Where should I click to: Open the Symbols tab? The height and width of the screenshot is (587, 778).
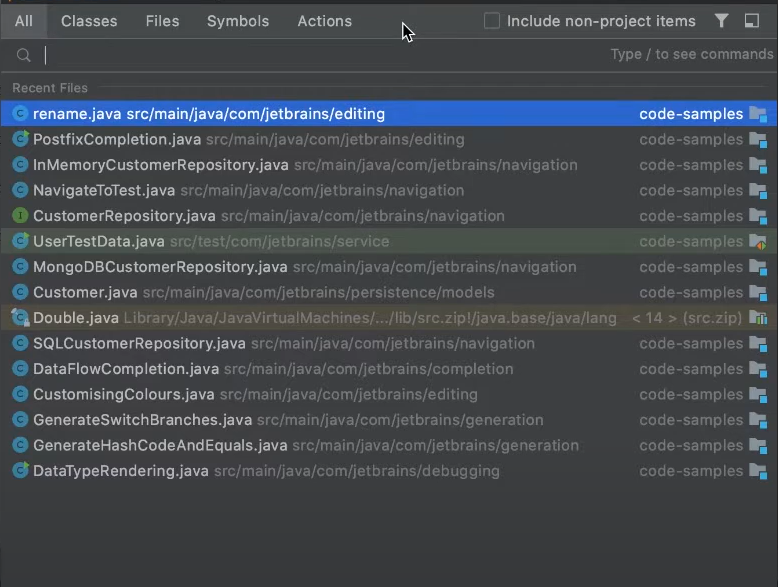coord(237,21)
